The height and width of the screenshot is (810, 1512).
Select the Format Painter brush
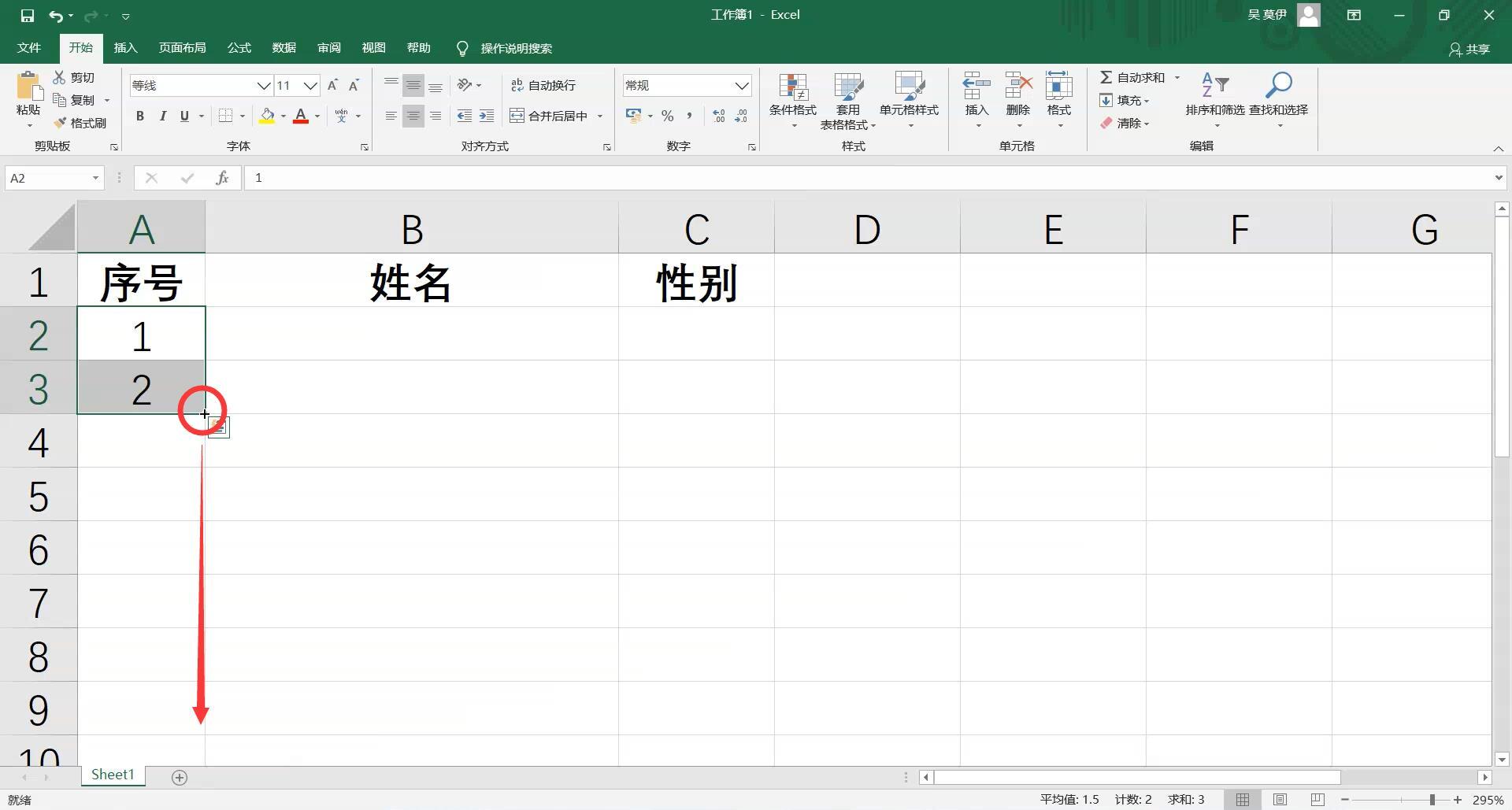click(60, 123)
